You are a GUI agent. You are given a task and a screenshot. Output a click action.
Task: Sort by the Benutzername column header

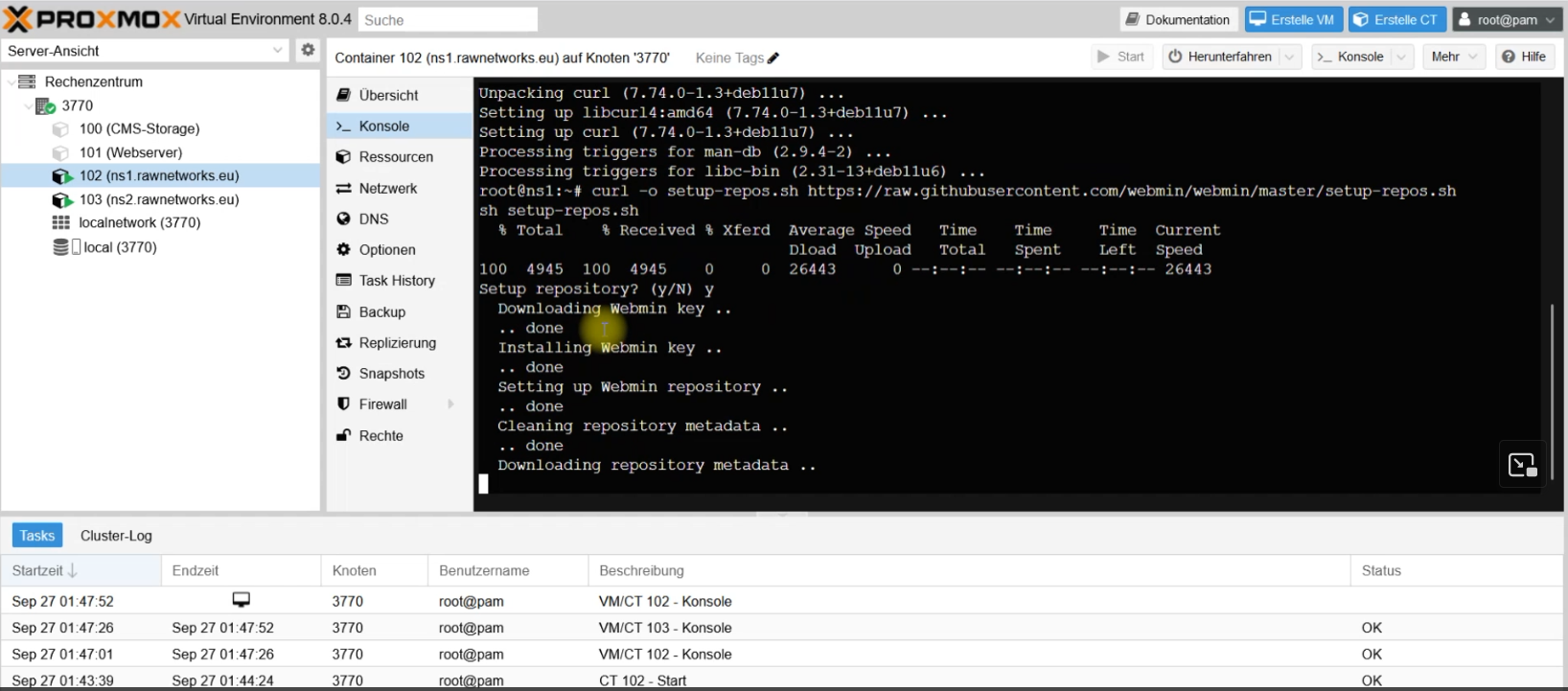508,570
